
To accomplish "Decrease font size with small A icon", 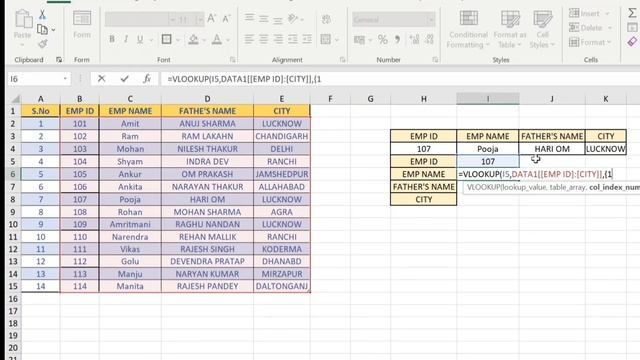I will 226,19.
